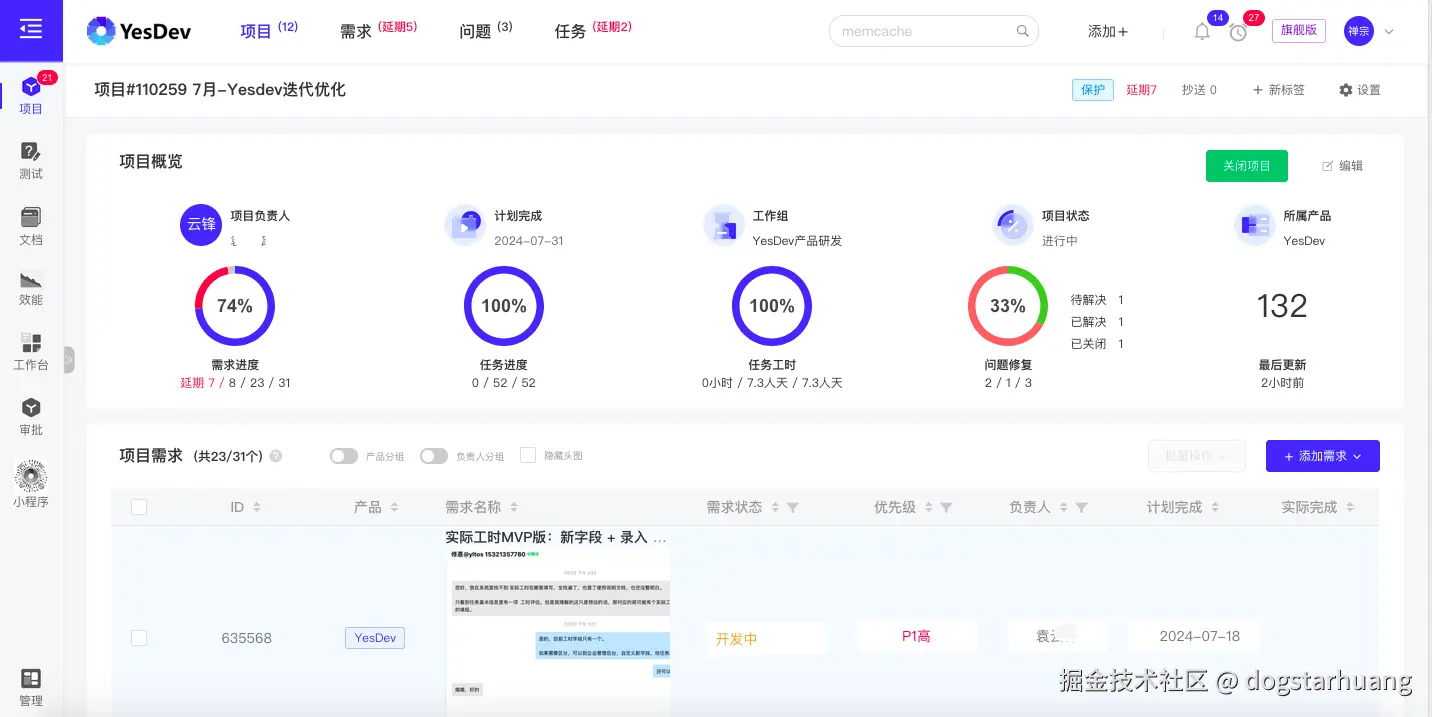Sort by the 实际完成 column arrows
Screen dimensions: 1432x717
pos(1350,508)
